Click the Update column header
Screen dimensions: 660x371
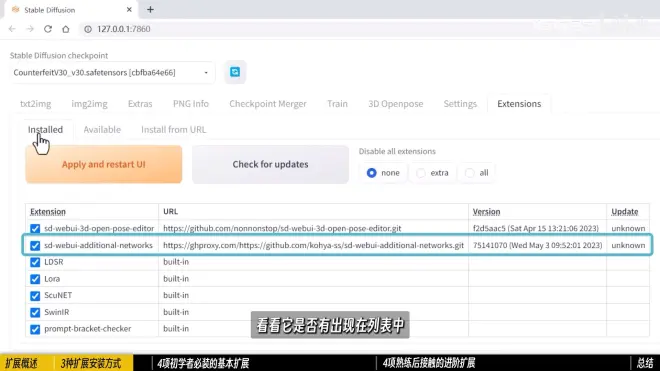625,211
